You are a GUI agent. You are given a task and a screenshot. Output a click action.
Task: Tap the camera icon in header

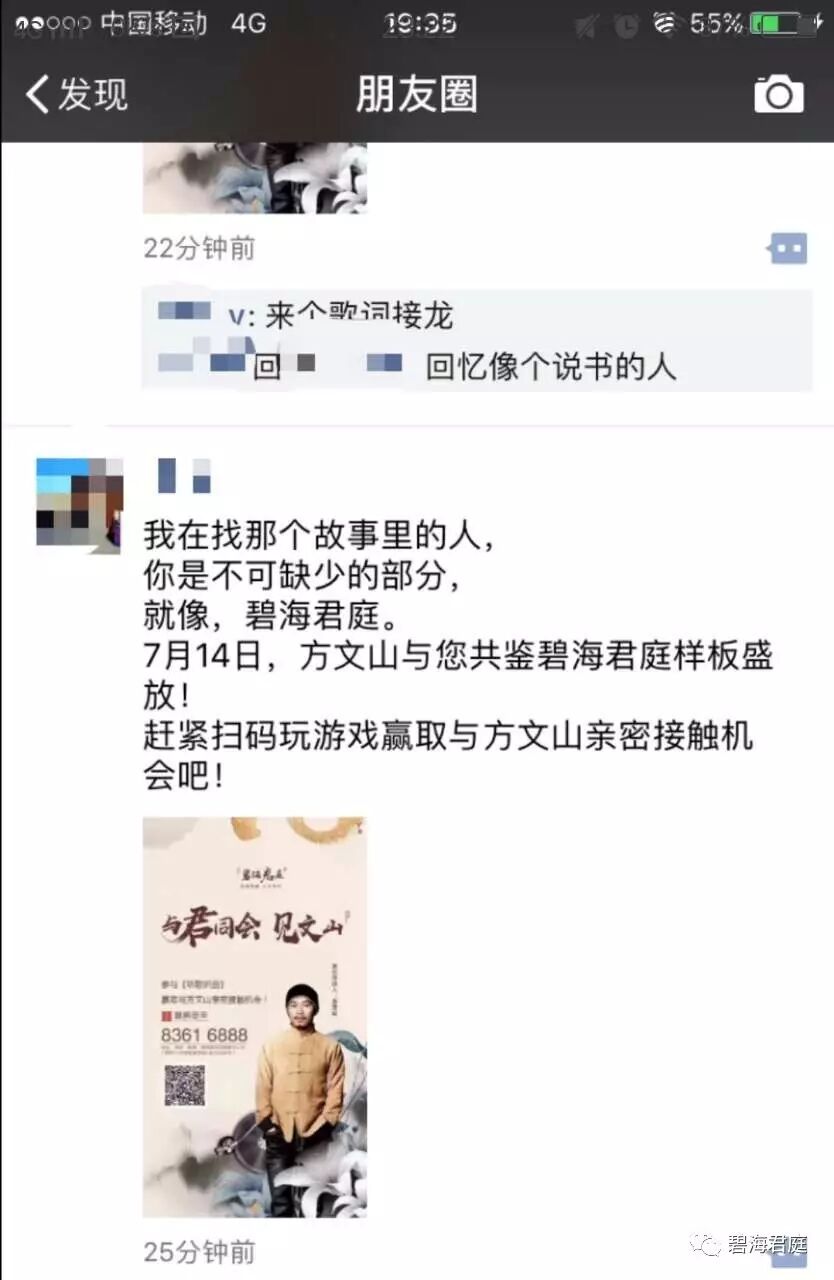click(x=778, y=94)
